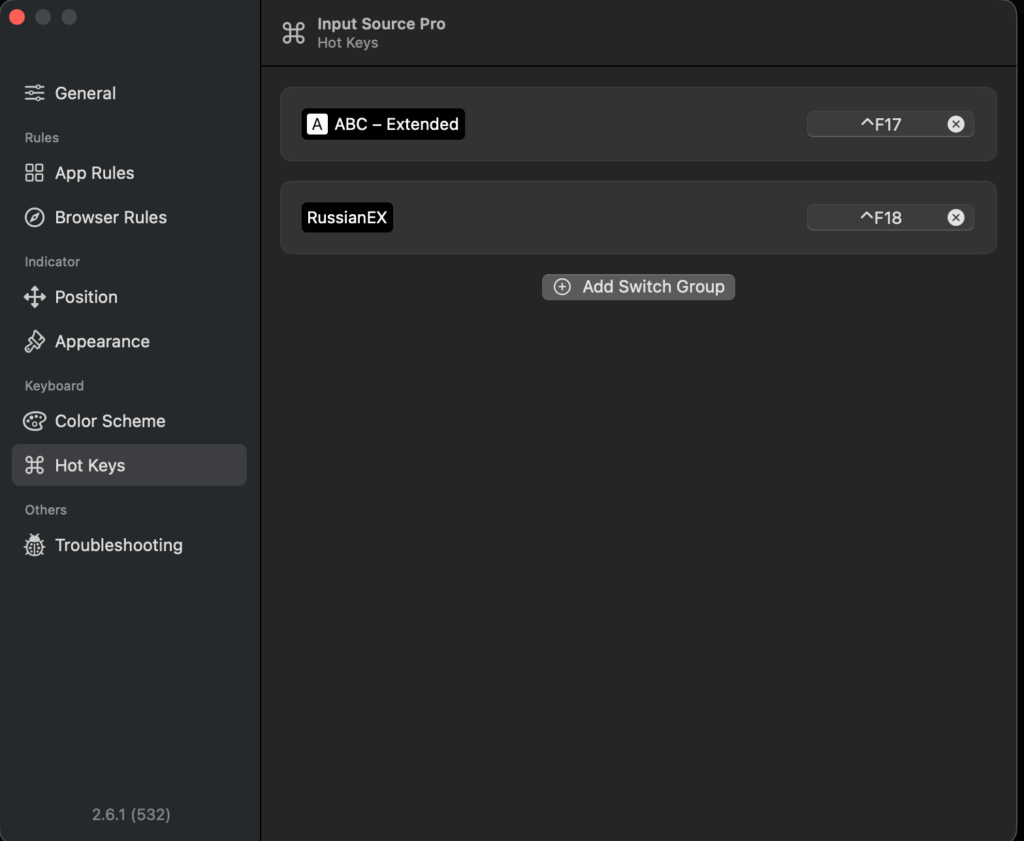This screenshot has width=1024, height=841.
Task: Click the red close window button
Action: (x=17, y=17)
